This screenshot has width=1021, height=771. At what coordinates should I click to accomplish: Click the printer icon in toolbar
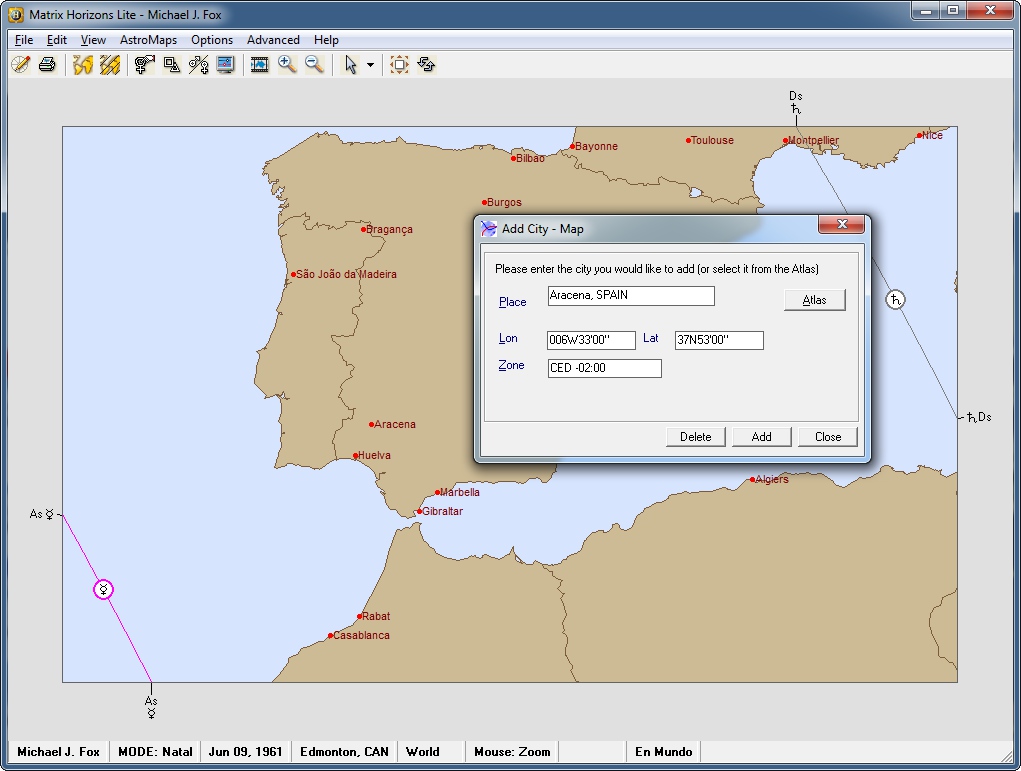47,64
